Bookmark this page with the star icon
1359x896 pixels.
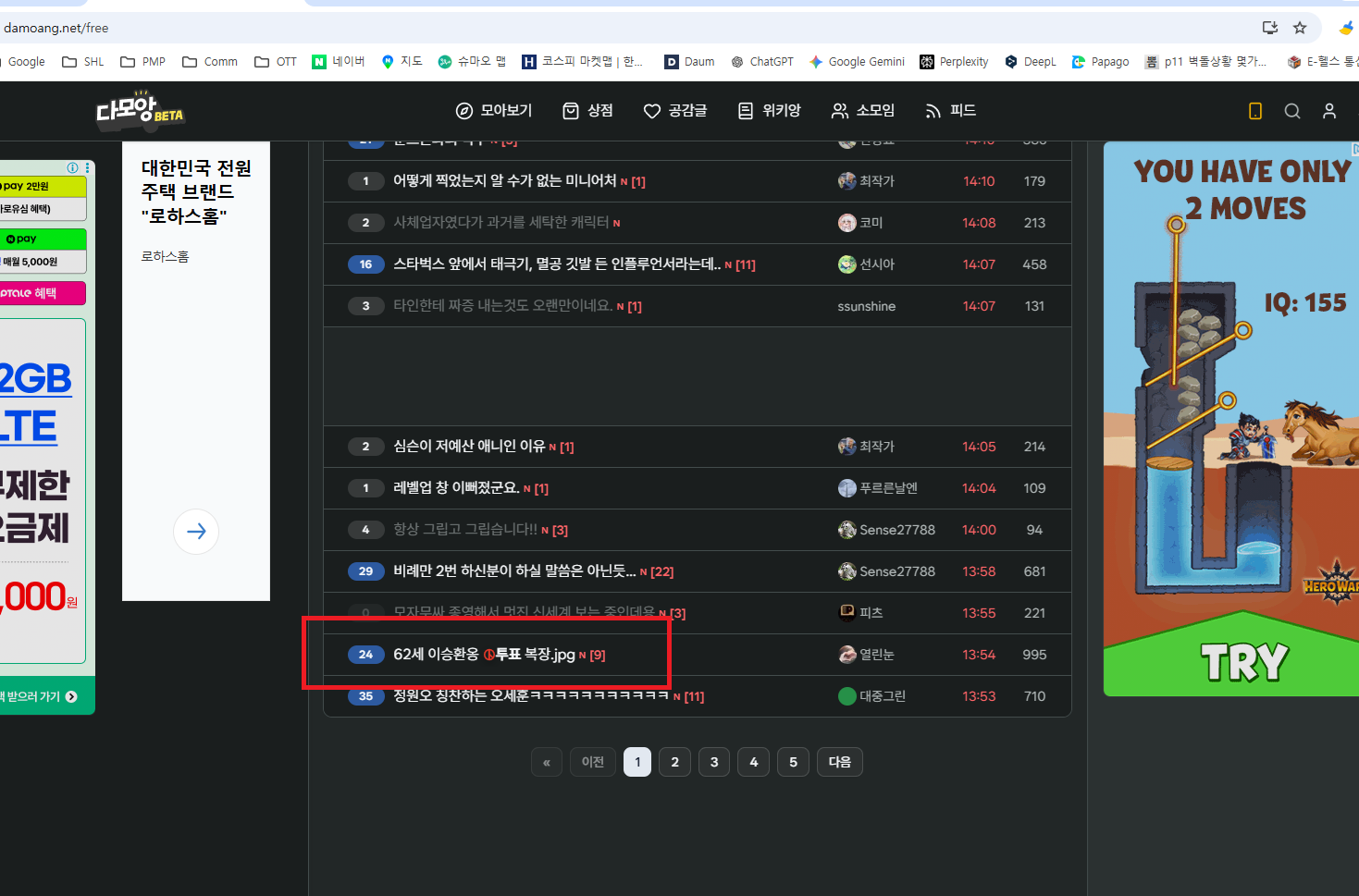1300,28
